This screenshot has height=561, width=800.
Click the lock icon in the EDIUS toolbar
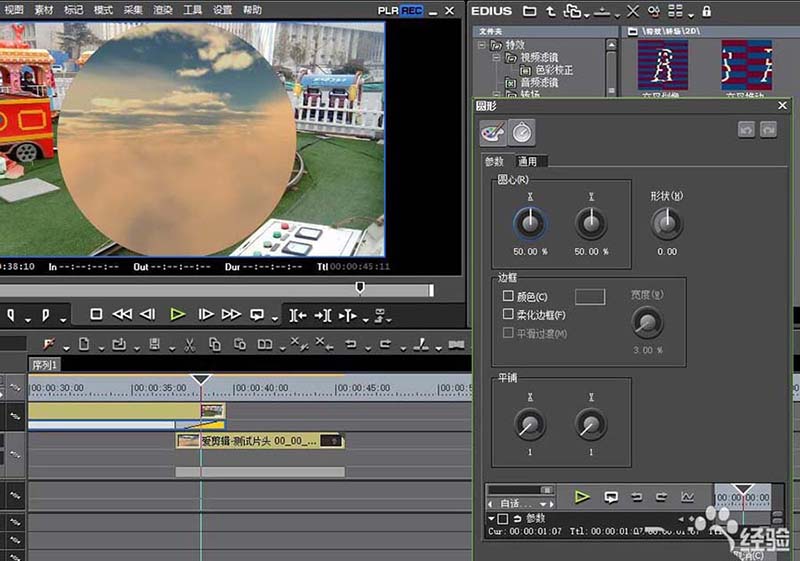(707, 11)
